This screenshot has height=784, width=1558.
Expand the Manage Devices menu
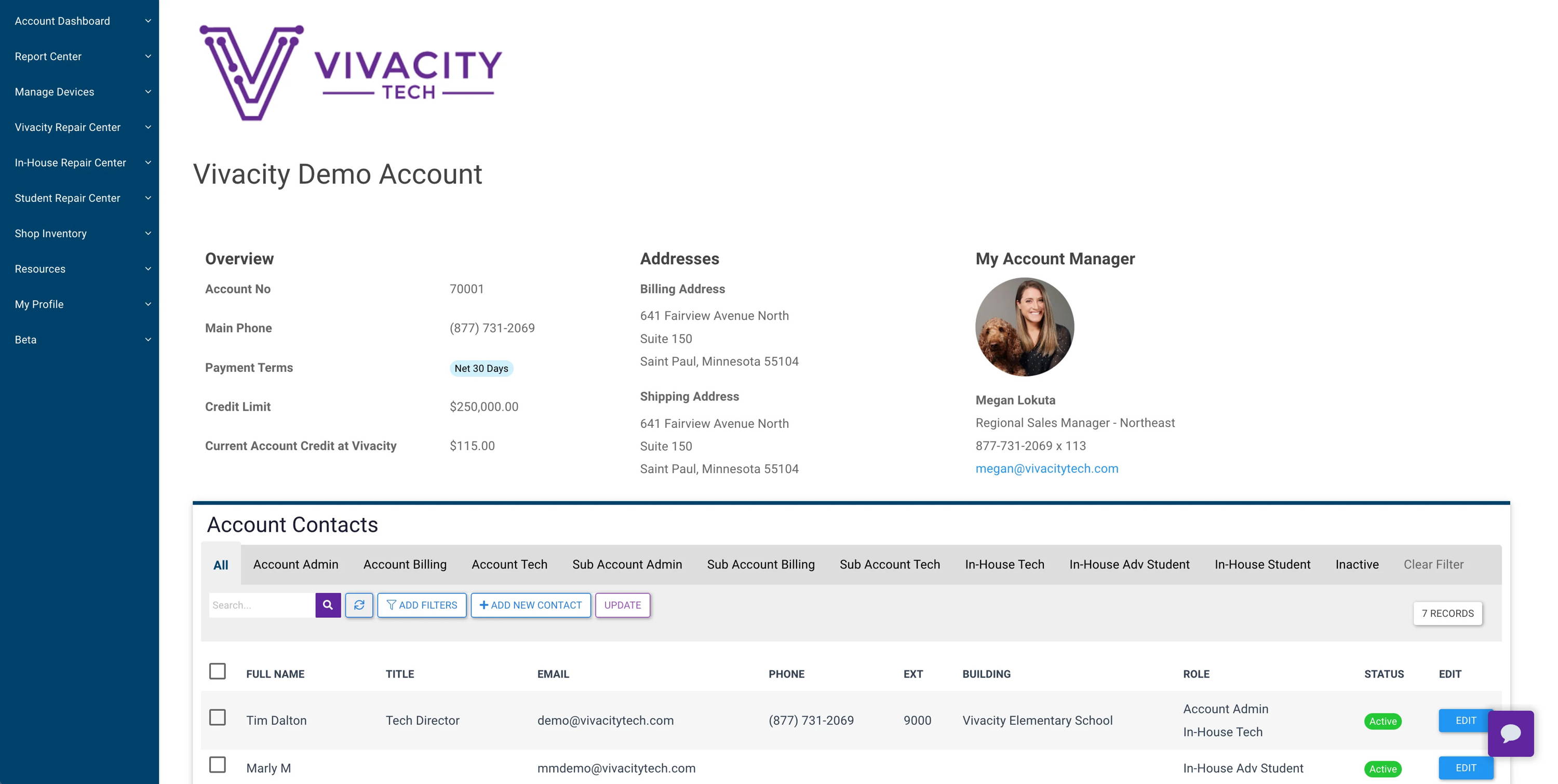point(80,92)
